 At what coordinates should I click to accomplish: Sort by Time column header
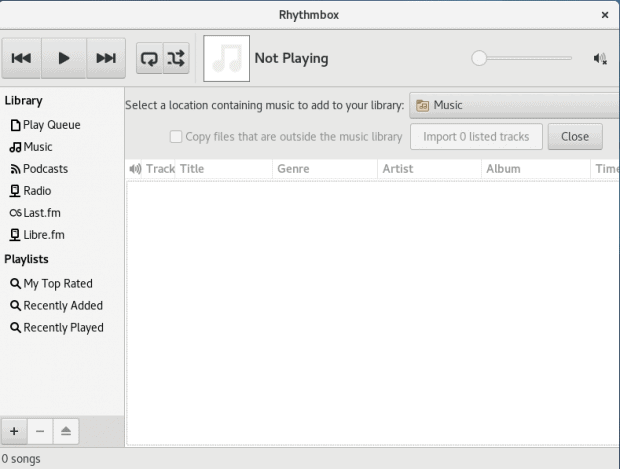pyautogui.click(x=606, y=169)
